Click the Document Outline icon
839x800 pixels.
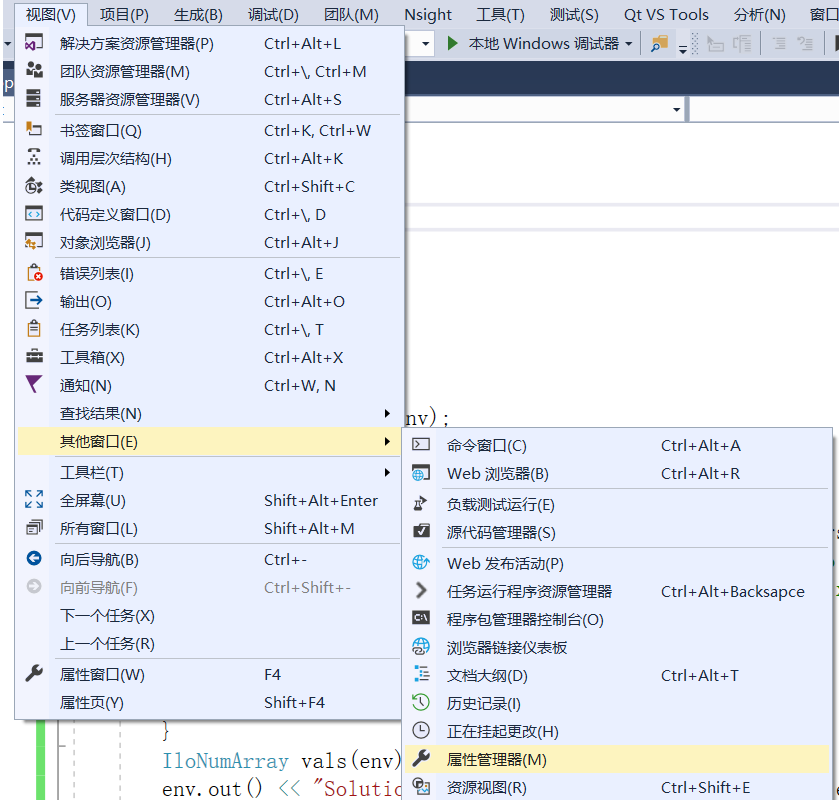(422, 674)
